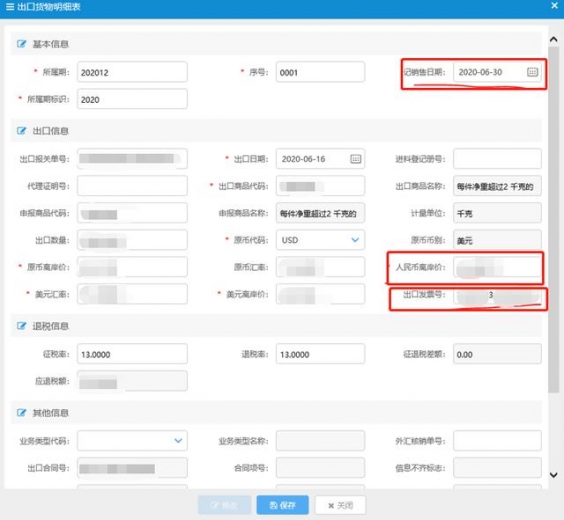Click the 计量单位 field showing 千克
The width and height of the screenshot is (564, 520).
pyautogui.click(x=497, y=213)
